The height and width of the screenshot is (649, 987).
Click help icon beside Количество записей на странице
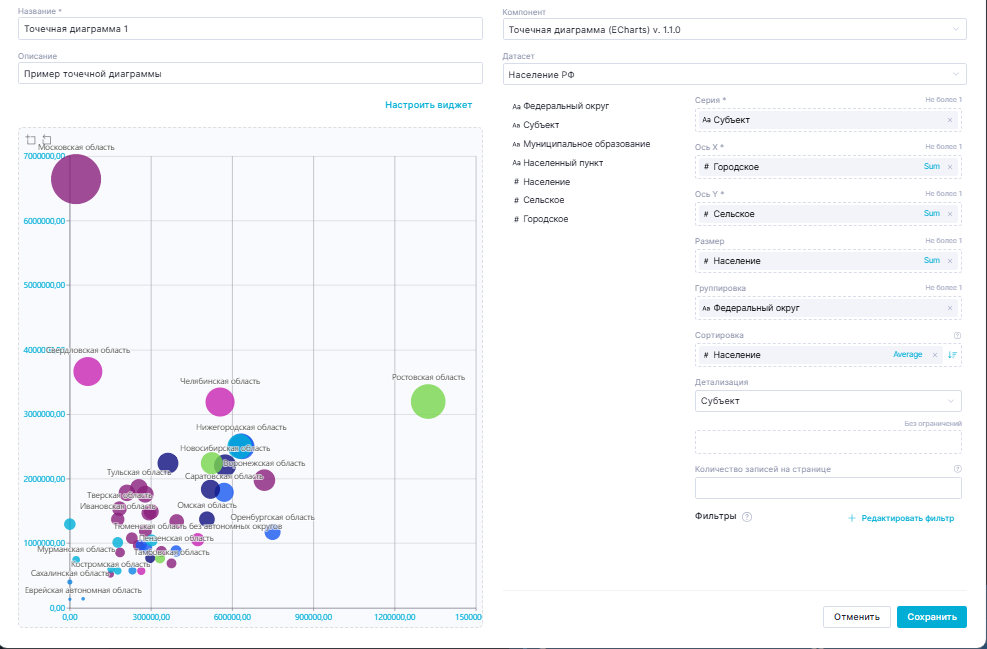click(957, 468)
